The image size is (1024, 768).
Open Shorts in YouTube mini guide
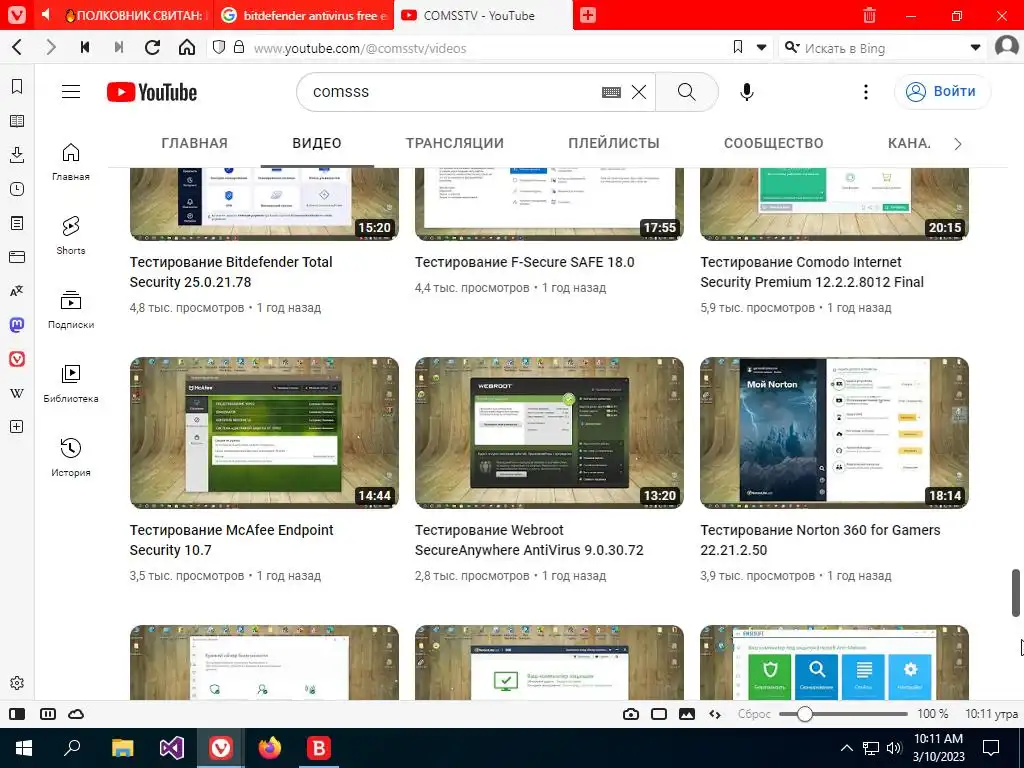point(71,235)
